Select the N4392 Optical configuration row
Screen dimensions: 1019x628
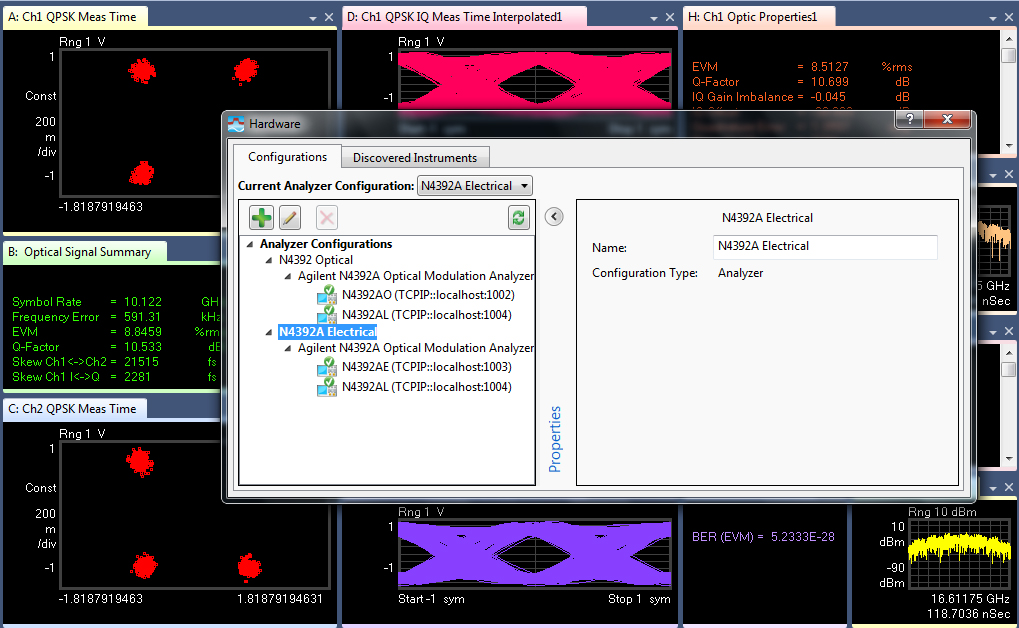(316, 260)
